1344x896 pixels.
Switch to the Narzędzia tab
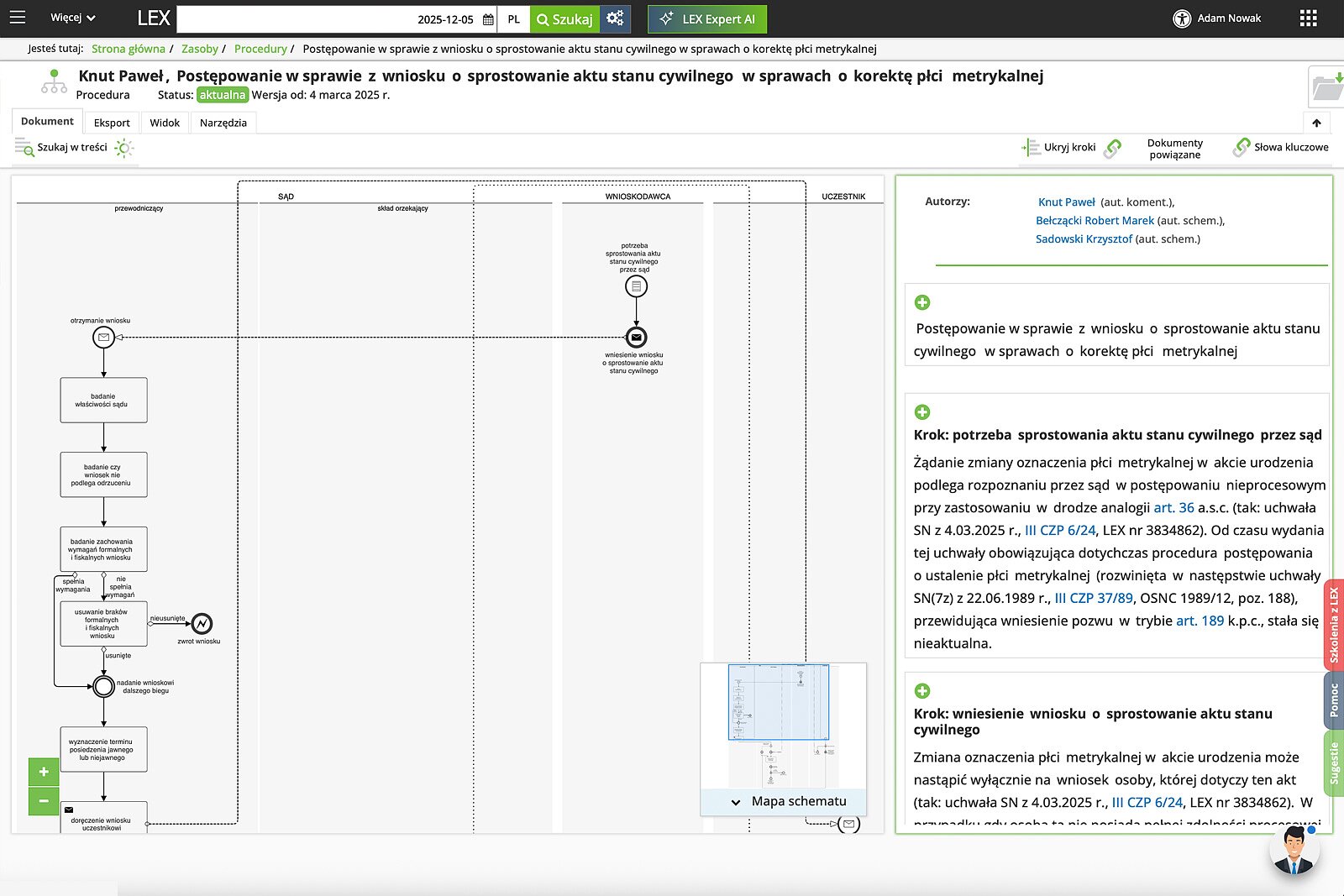pyautogui.click(x=223, y=123)
